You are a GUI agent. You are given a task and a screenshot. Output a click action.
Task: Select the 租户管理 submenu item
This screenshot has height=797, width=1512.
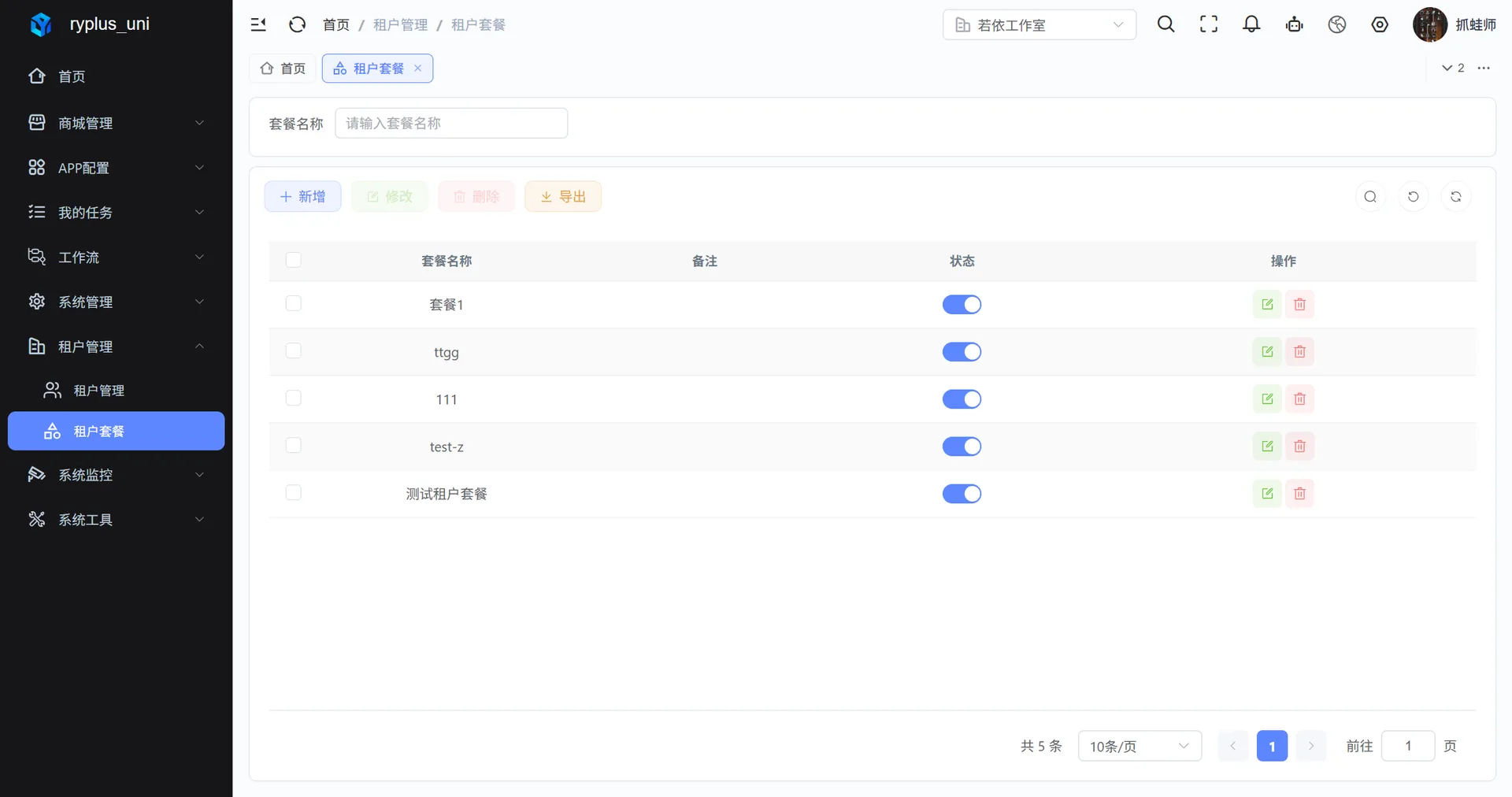tap(117, 390)
